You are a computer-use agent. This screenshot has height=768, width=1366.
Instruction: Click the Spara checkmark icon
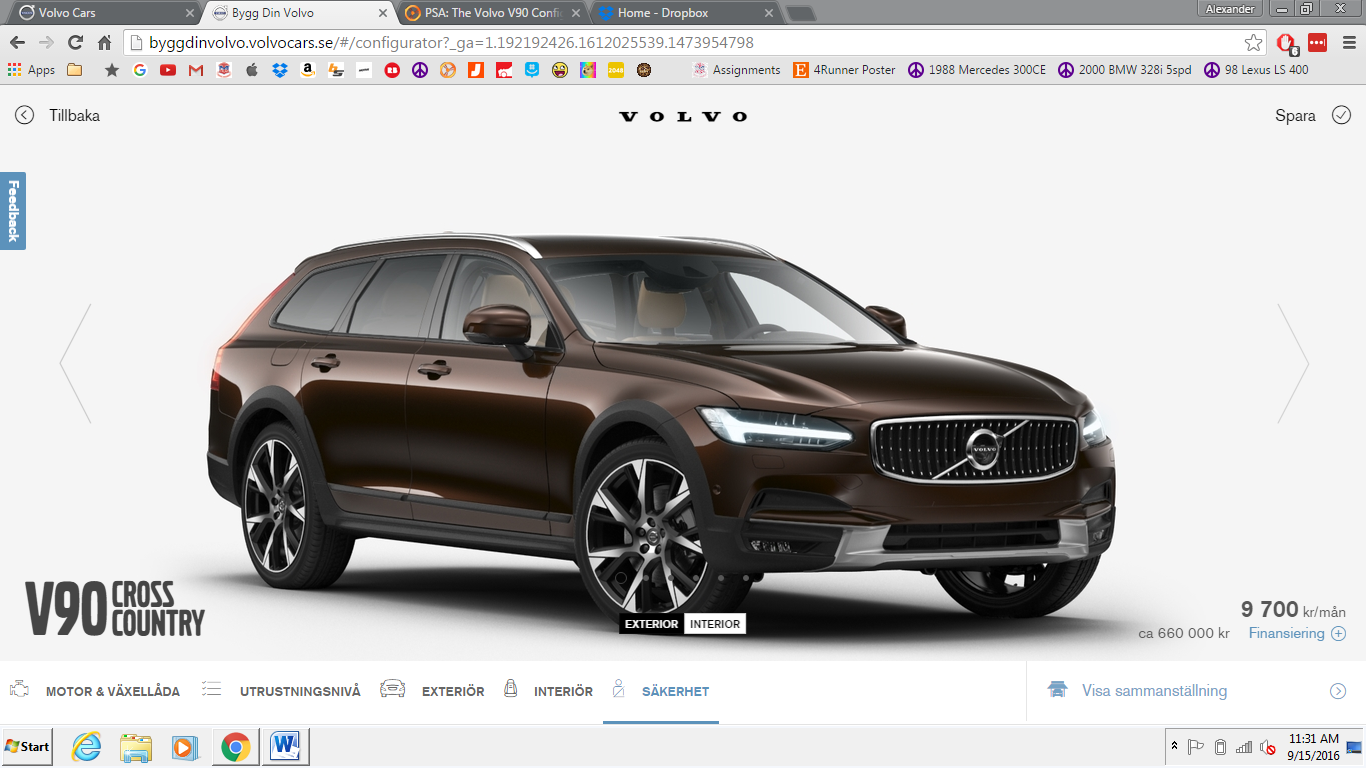1341,115
